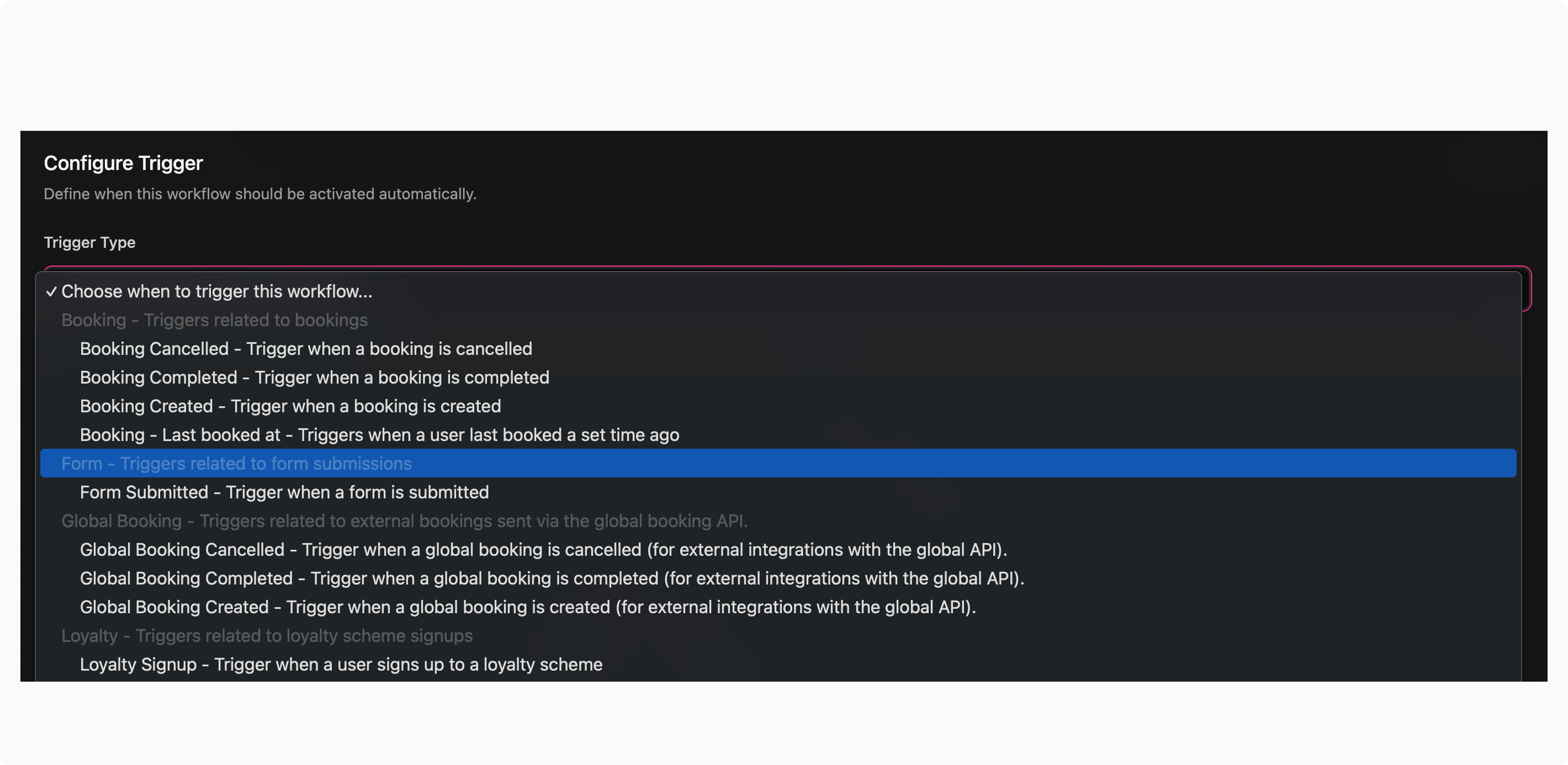Viewport: 1568px width, 765px height.
Task: Pick the Booking Completed trigger option
Action: pyautogui.click(x=314, y=378)
